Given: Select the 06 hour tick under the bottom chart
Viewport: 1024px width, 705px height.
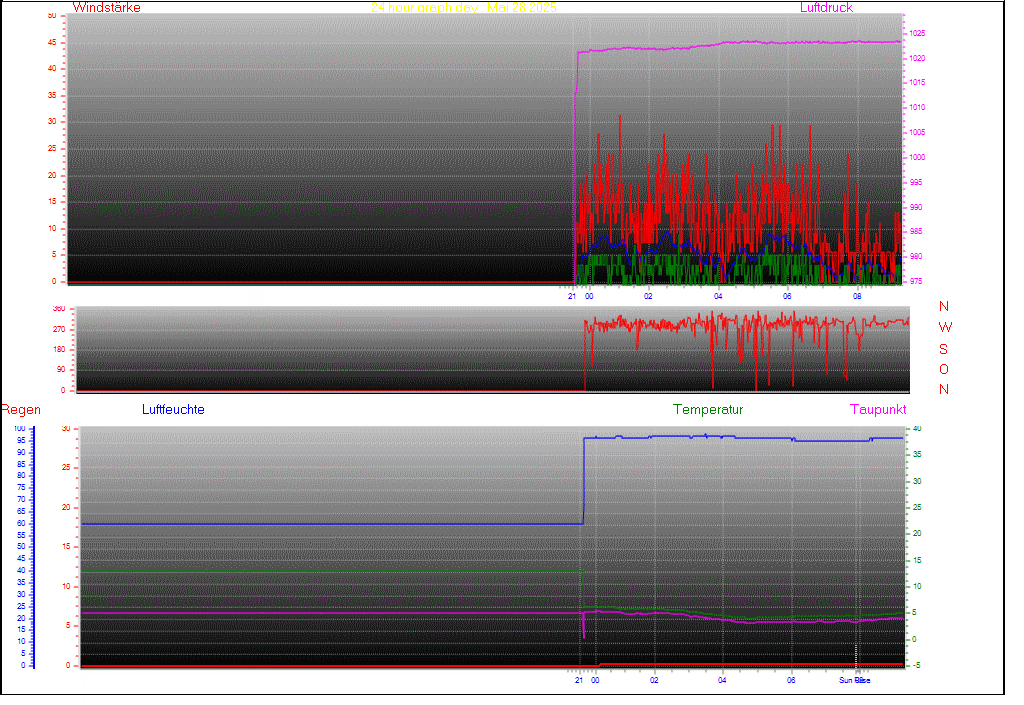Looking at the screenshot, I should pyautogui.click(x=792, y=680).
